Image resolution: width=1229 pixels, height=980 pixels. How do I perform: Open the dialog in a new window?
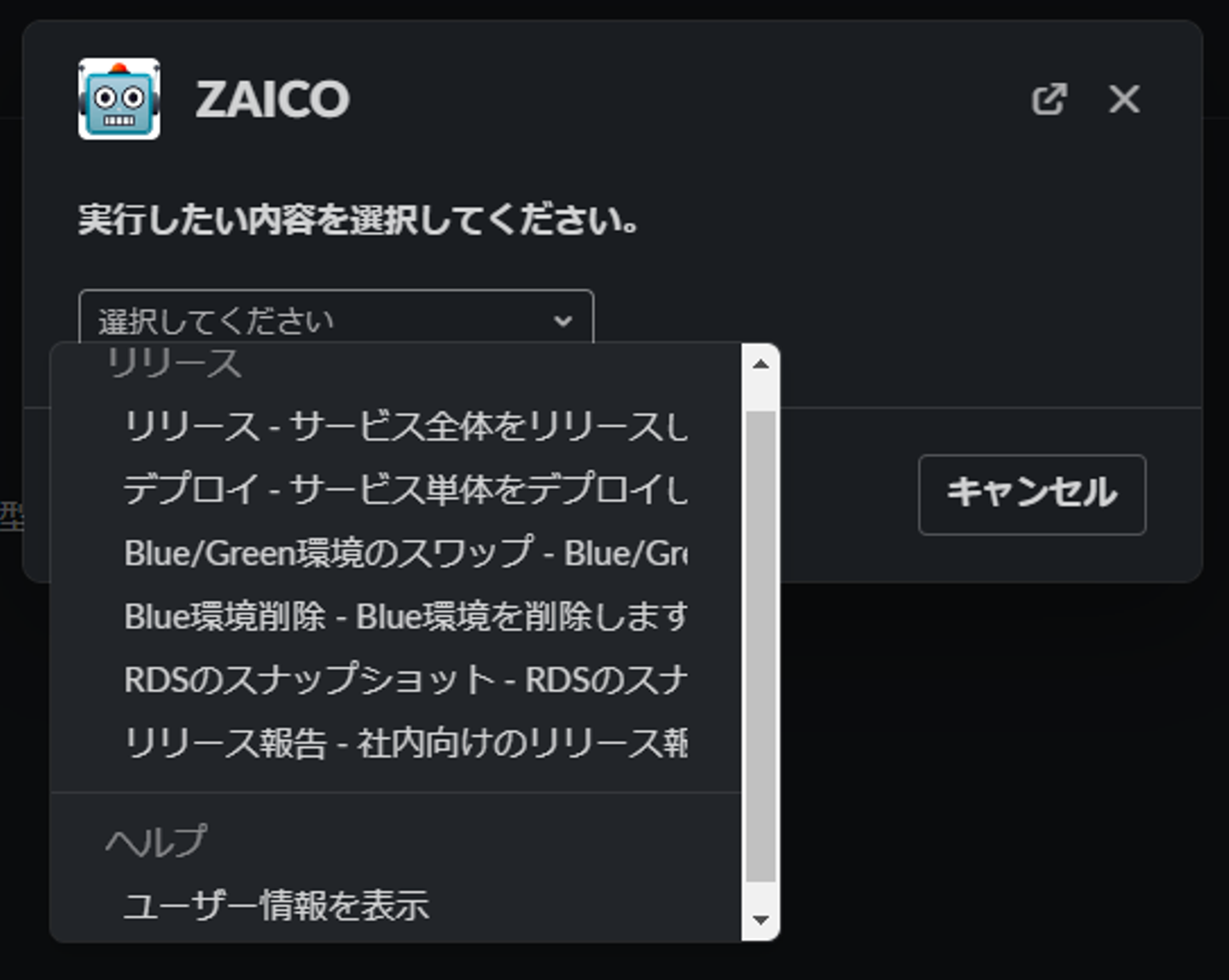(x=1049, y=99)
